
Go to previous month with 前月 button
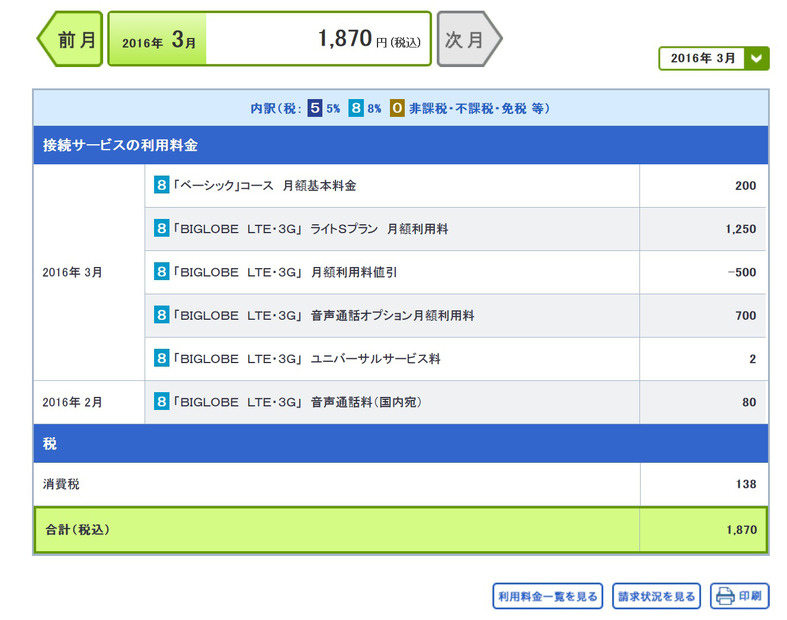[70, 39]
